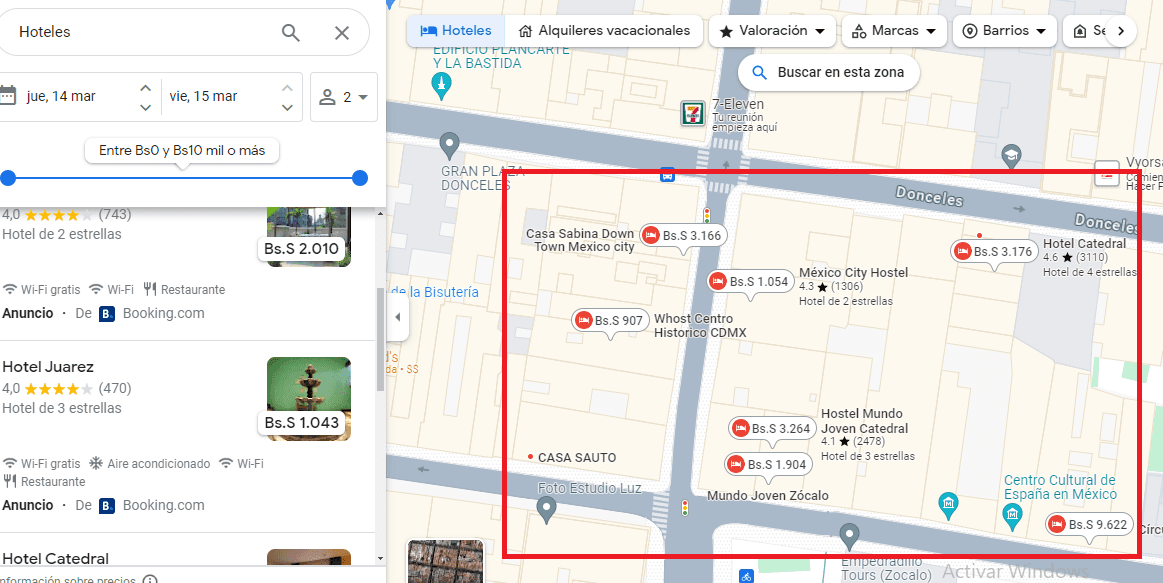
Task: Click left price slider handle
Action: point(8,178)
